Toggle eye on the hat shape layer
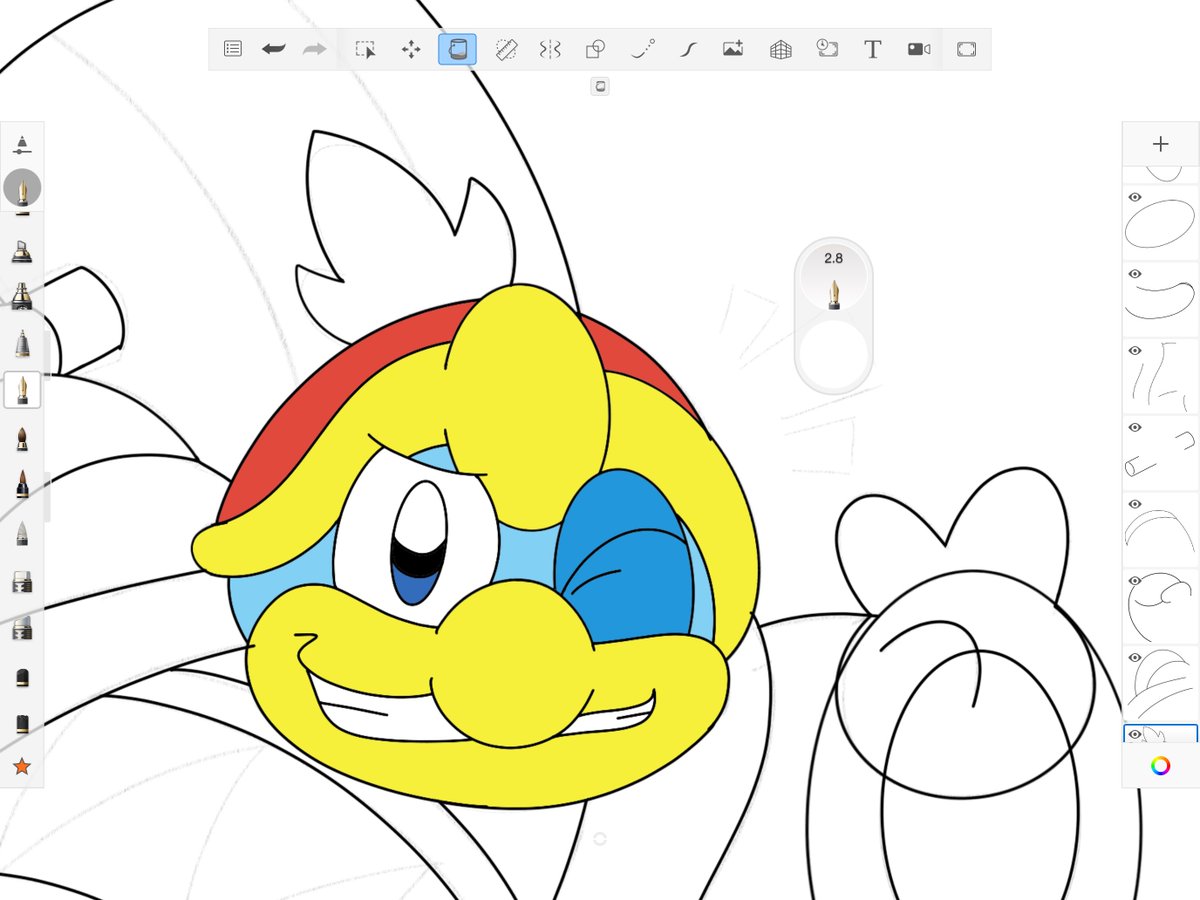1200x900 pixels. [1135, 658]
